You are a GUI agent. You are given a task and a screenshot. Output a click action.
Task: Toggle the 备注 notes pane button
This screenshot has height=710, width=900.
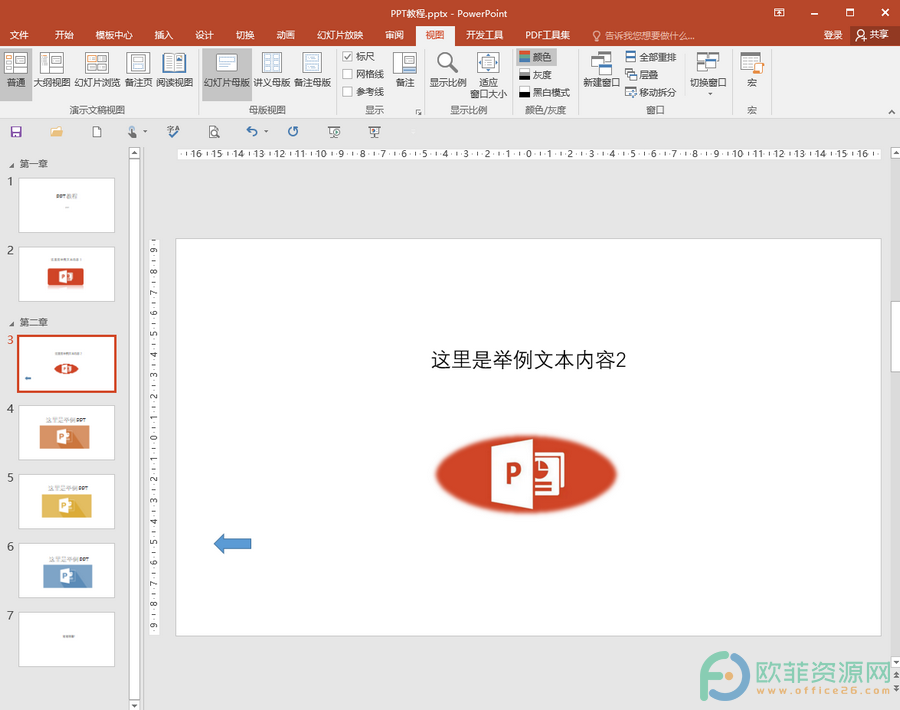point(405,70)
